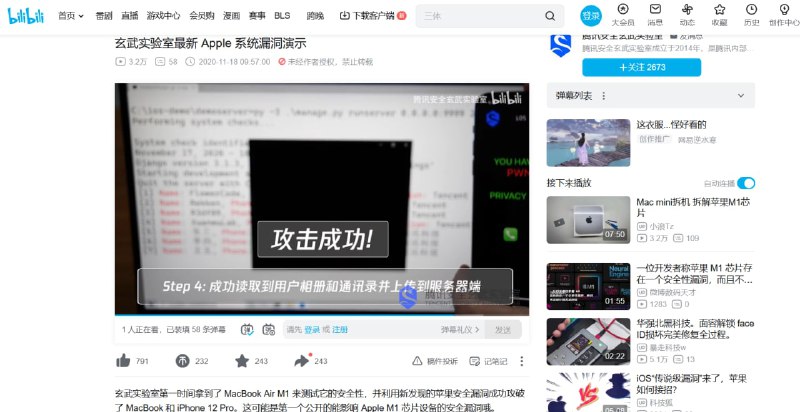
Task: Expand the 弹幕列表 chevron
Action: [741, 96]
